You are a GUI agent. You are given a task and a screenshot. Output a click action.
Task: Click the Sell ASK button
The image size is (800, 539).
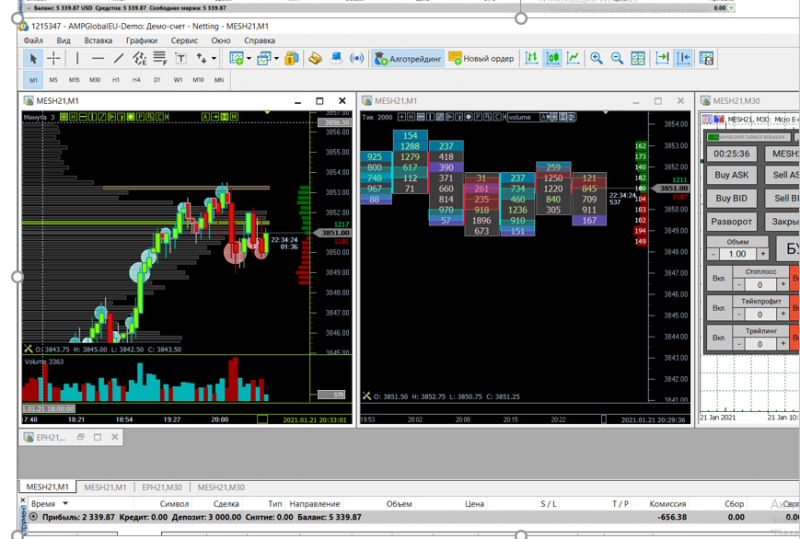[783, 175]
